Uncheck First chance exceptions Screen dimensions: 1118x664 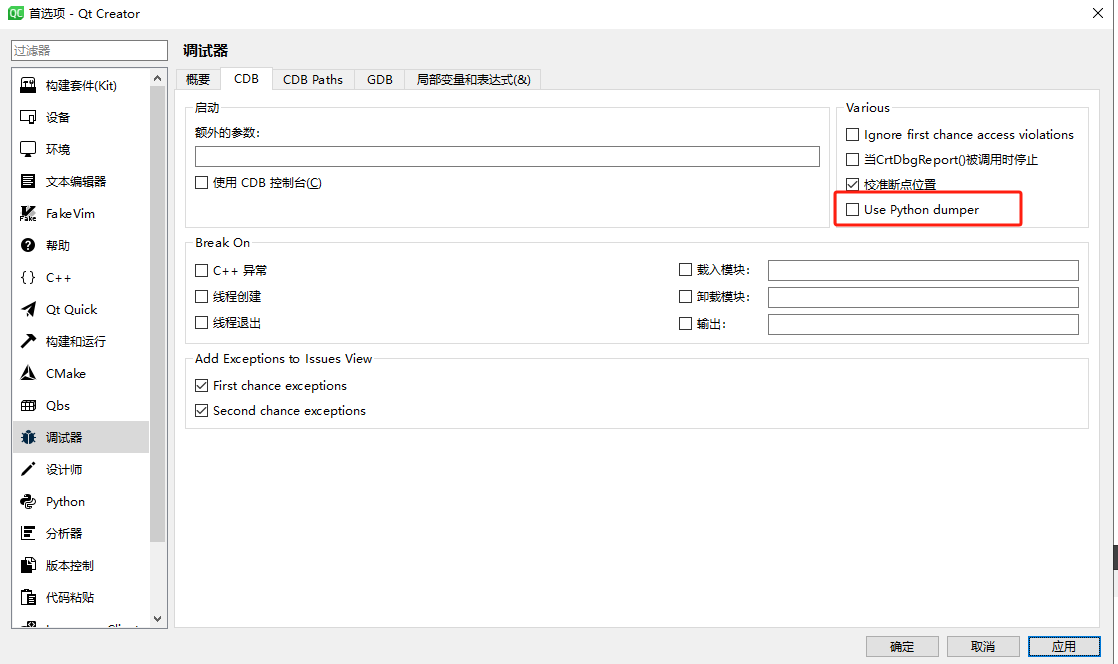(201, 385)
